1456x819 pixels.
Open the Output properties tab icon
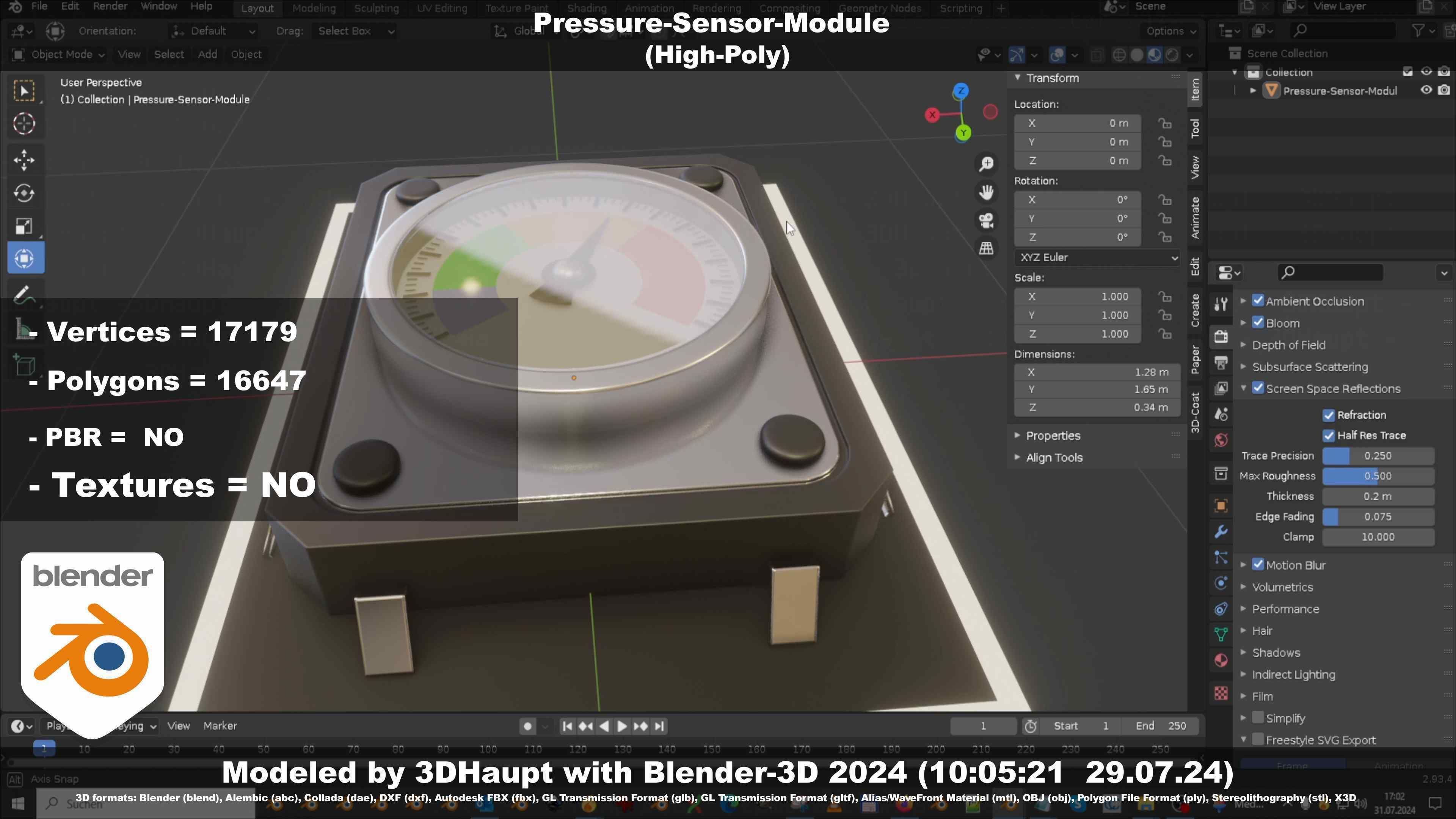(1221, 363)
